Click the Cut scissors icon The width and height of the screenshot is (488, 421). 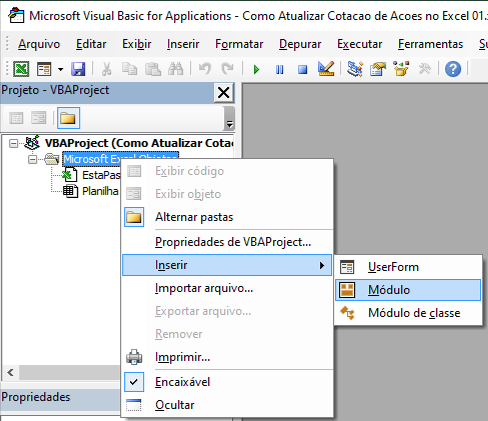[106, 69]
